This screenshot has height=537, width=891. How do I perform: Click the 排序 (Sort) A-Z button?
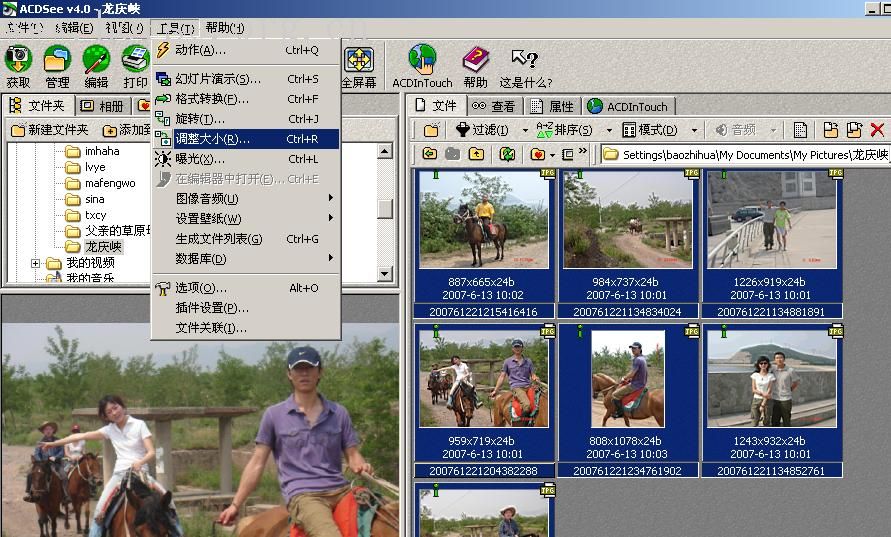point(564,130)
